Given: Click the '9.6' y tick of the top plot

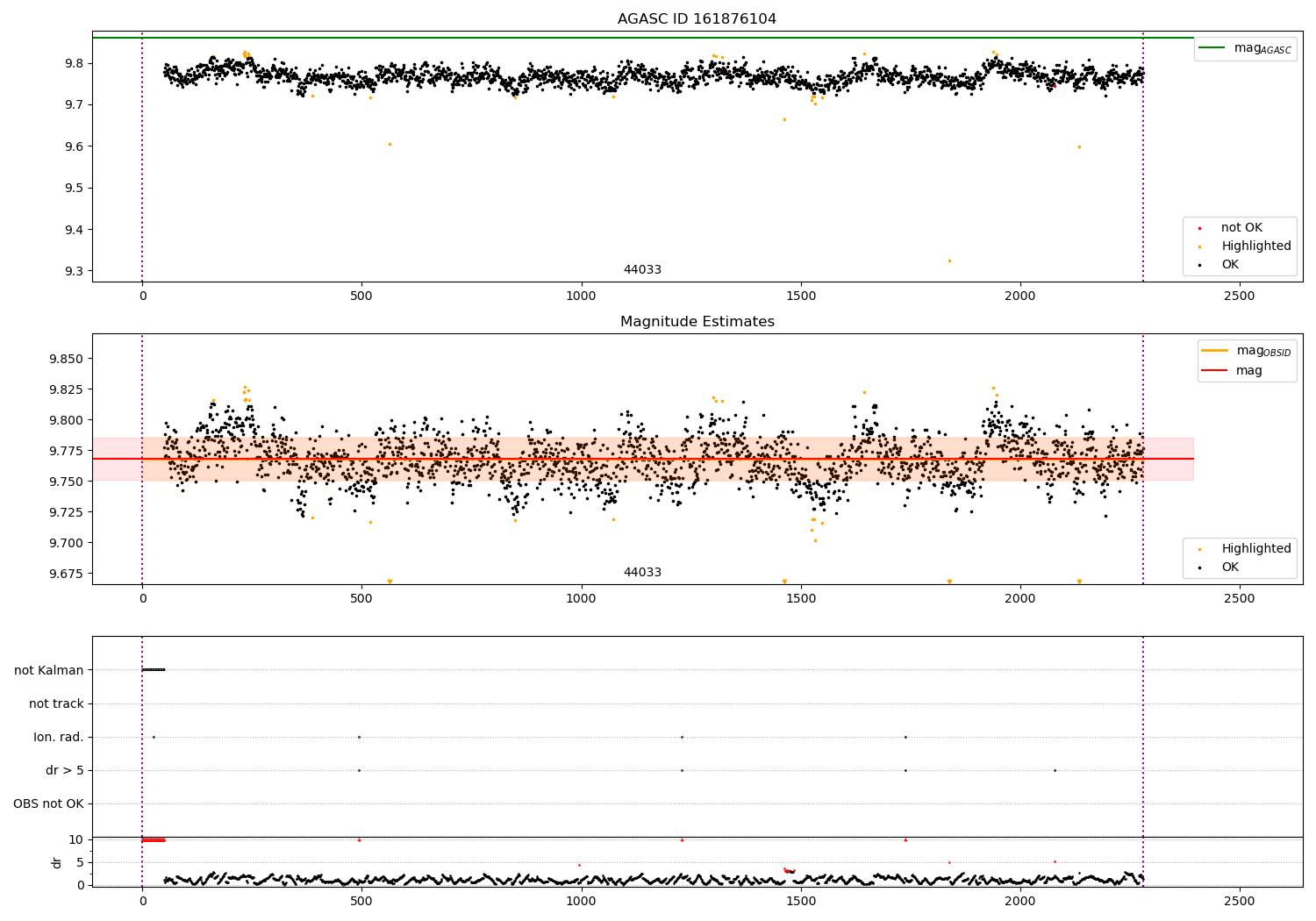Looking at the screenshot, I should click(74, 146).
